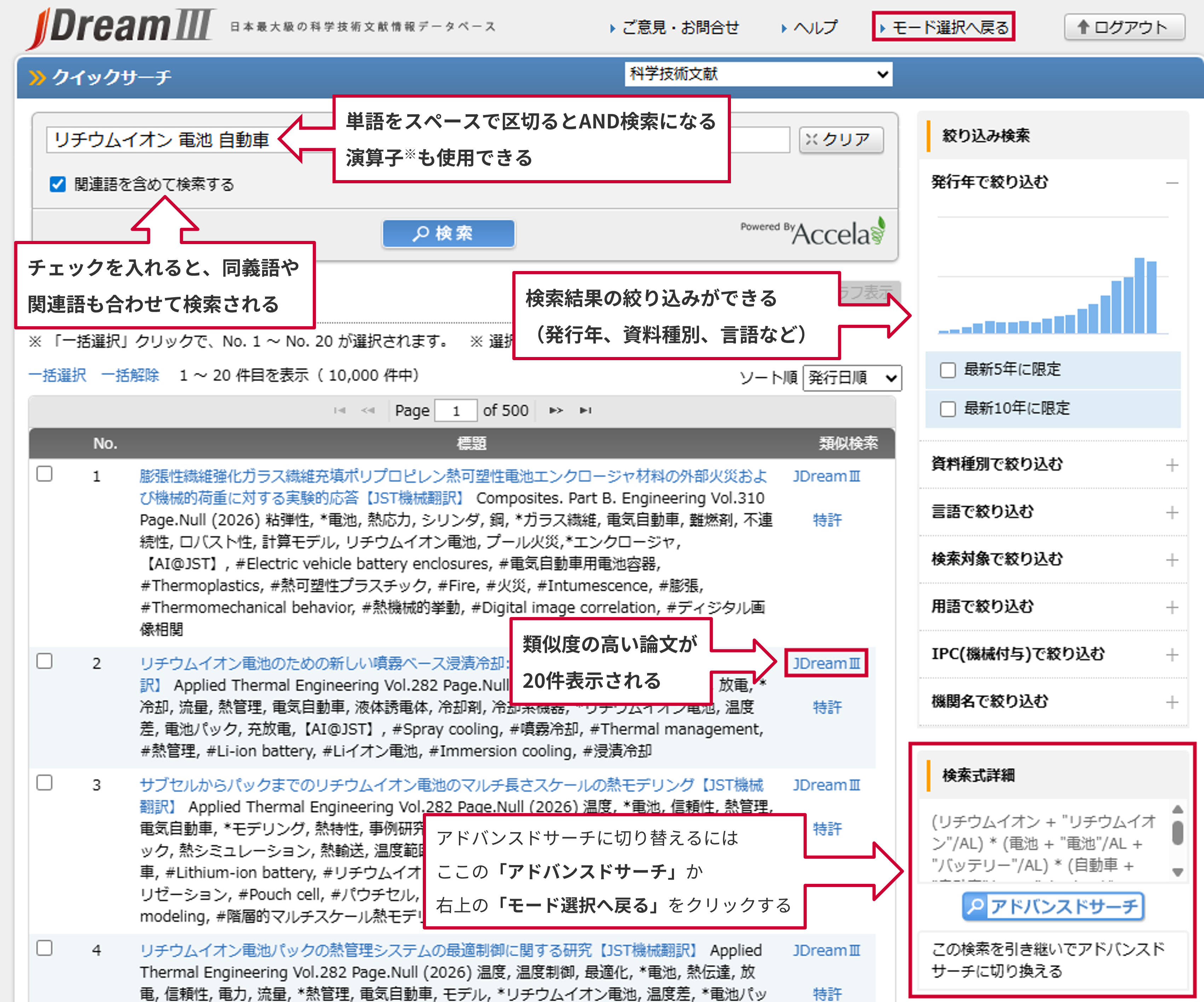Click the blue 検索 button
The width and height of the screenshot is (1204, 1002).
(448, 233)
